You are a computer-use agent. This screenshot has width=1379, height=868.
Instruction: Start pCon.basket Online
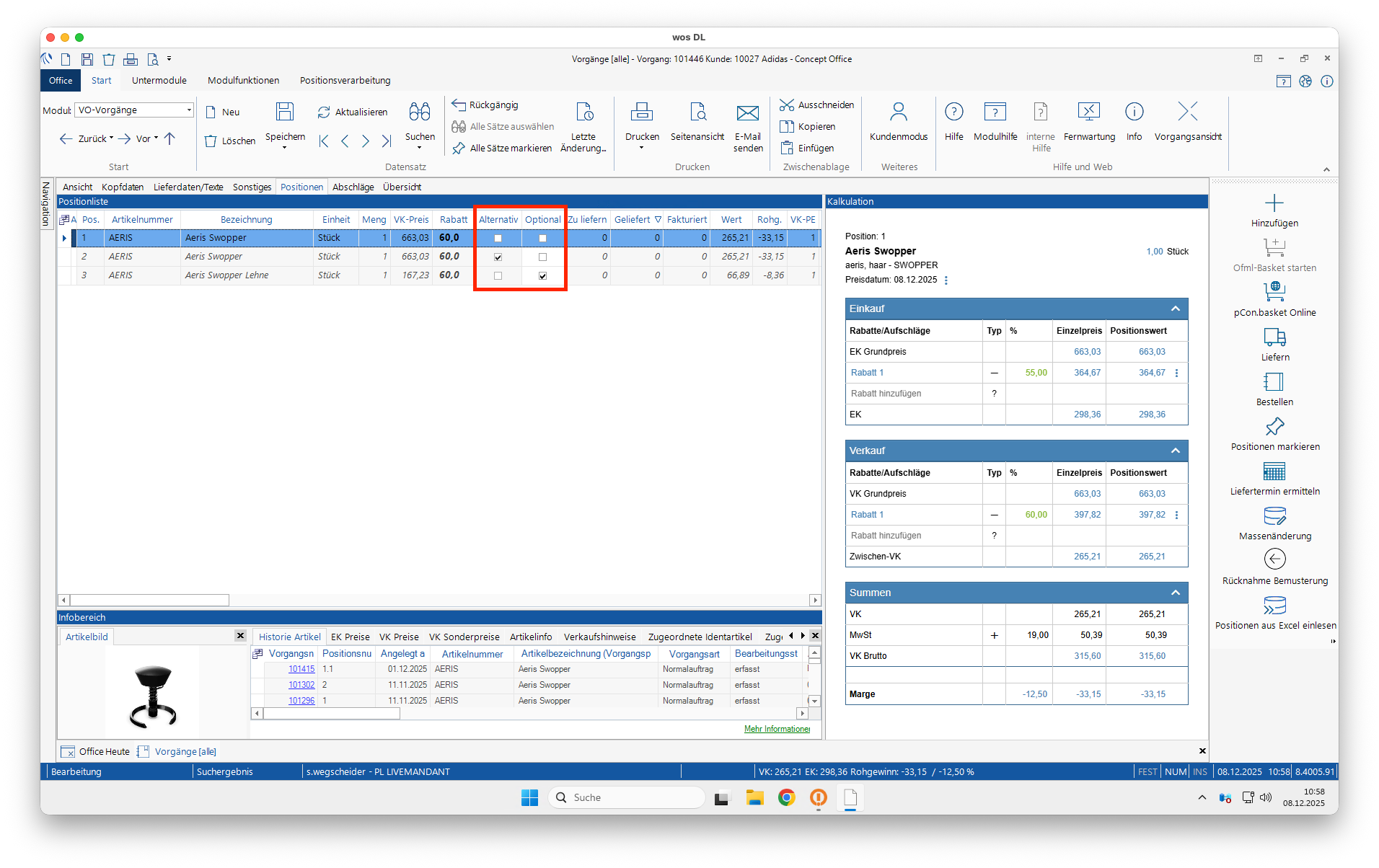tap(1274, 292)
